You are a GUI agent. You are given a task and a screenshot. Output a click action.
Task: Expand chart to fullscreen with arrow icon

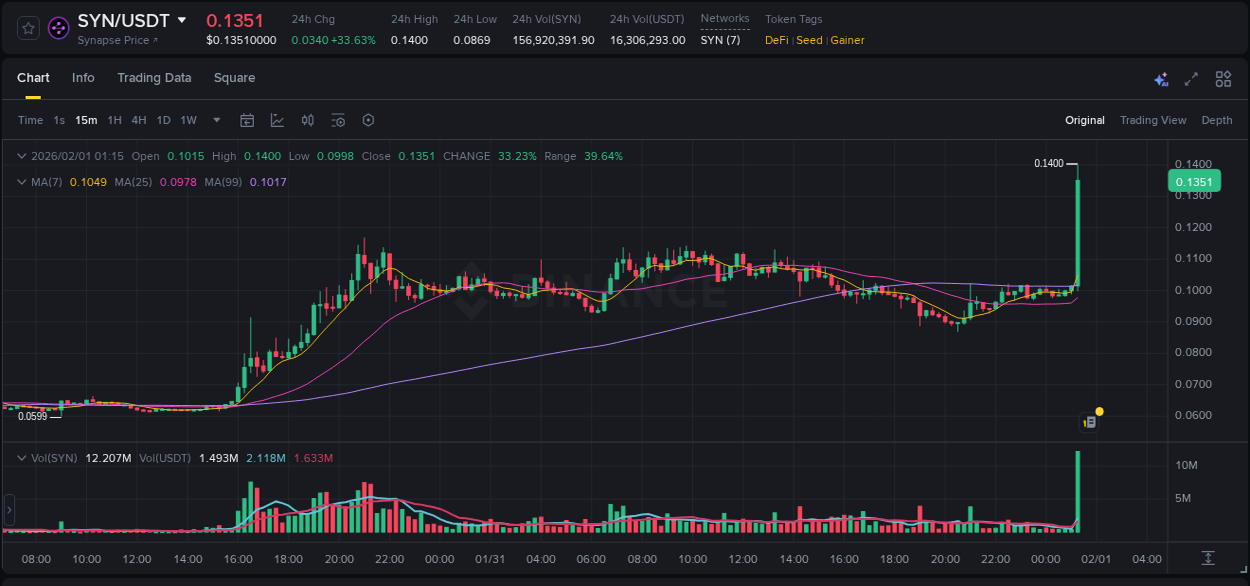pos(1192,78)
